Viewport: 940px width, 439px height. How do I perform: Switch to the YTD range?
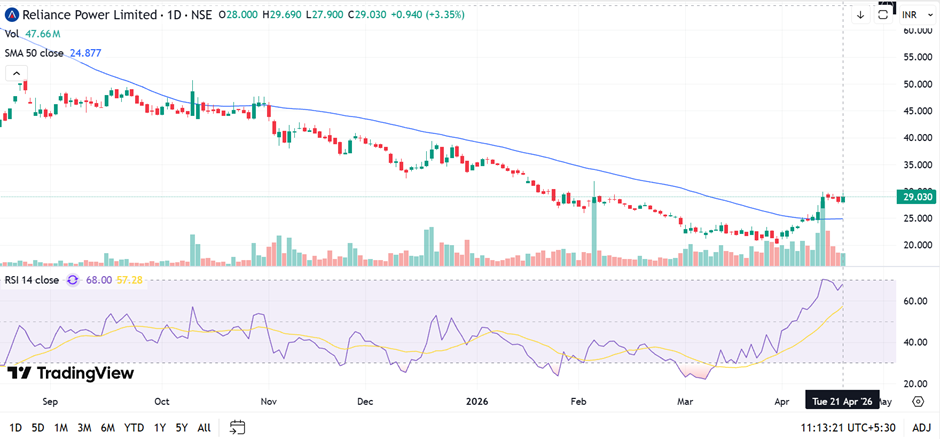point(133,427)
